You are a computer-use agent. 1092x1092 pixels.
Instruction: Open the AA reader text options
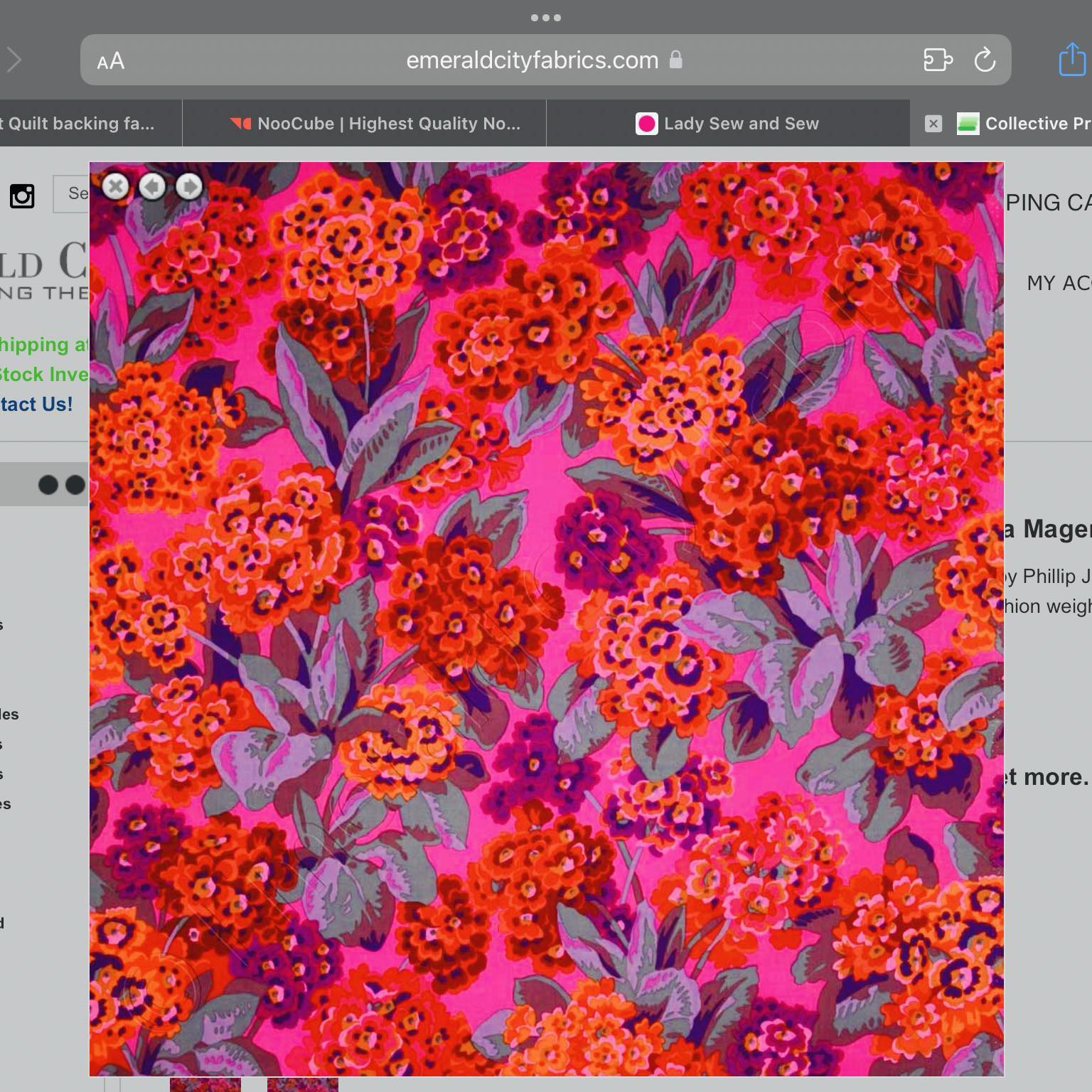pyautogui.click(x=111, y=61)
